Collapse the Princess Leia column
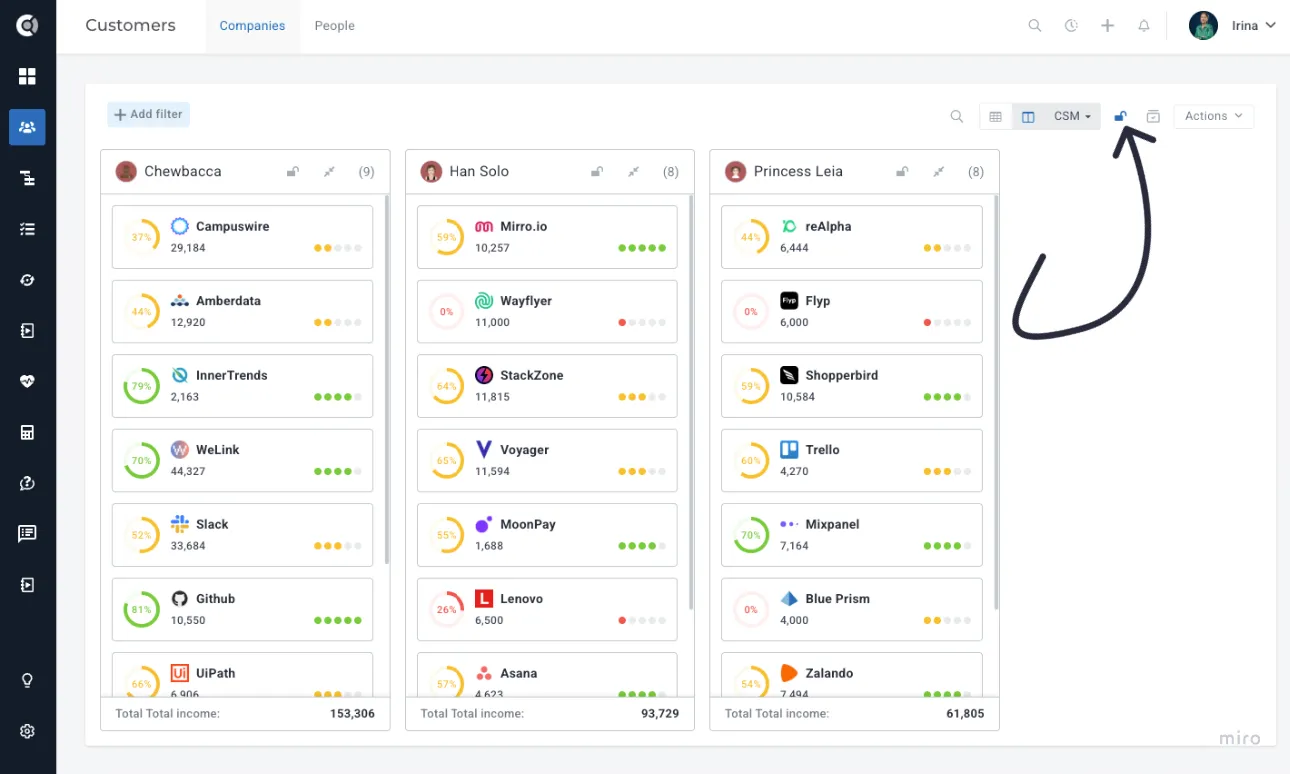 [938, 172]
